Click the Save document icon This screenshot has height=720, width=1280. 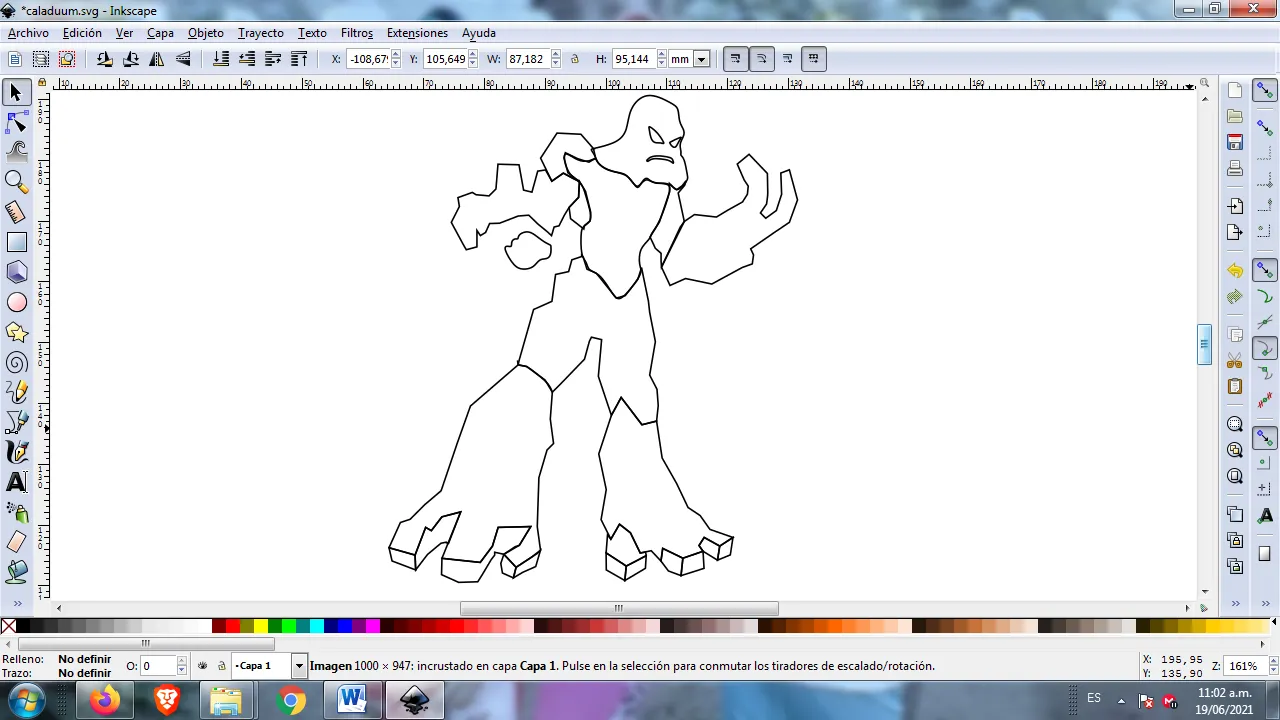coord(1235,142)
